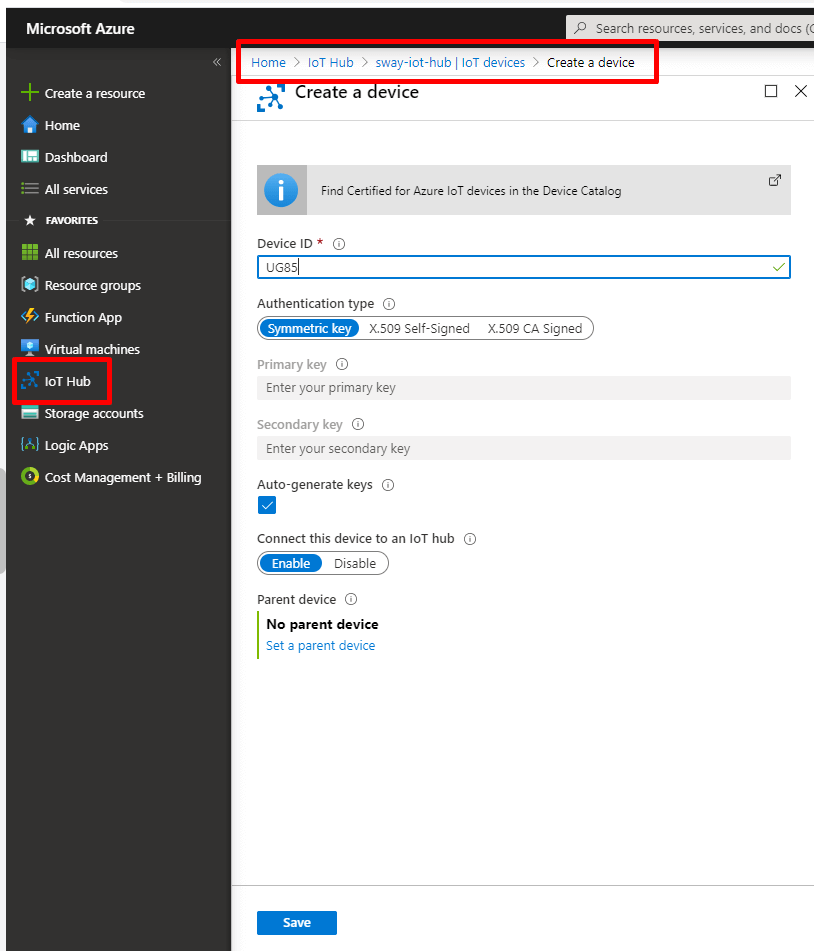Image resolution: width=814 pixels, height=951 pixels.
Task: Open All services from the sidebar
Action: click(x=76, y=189)
